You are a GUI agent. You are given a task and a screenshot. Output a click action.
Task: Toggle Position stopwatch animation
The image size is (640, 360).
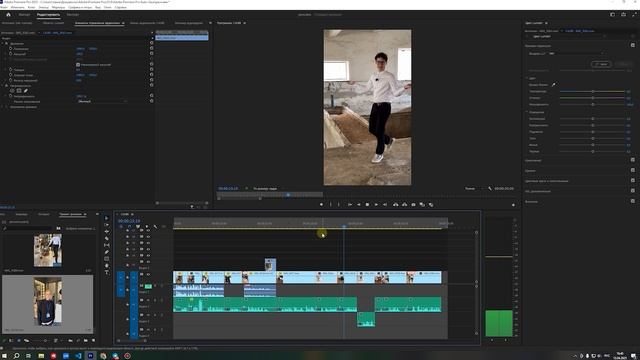(x=11, y=49)
